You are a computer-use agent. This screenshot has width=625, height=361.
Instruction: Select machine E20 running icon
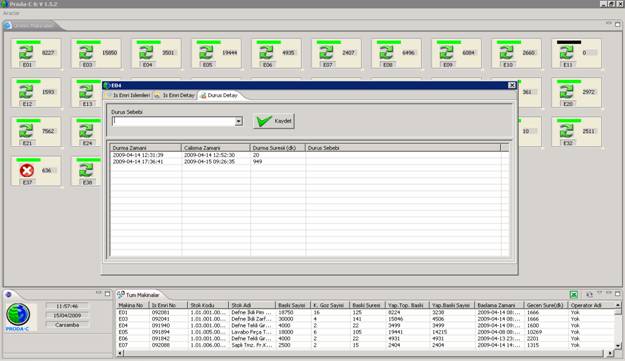click(567, 92)
